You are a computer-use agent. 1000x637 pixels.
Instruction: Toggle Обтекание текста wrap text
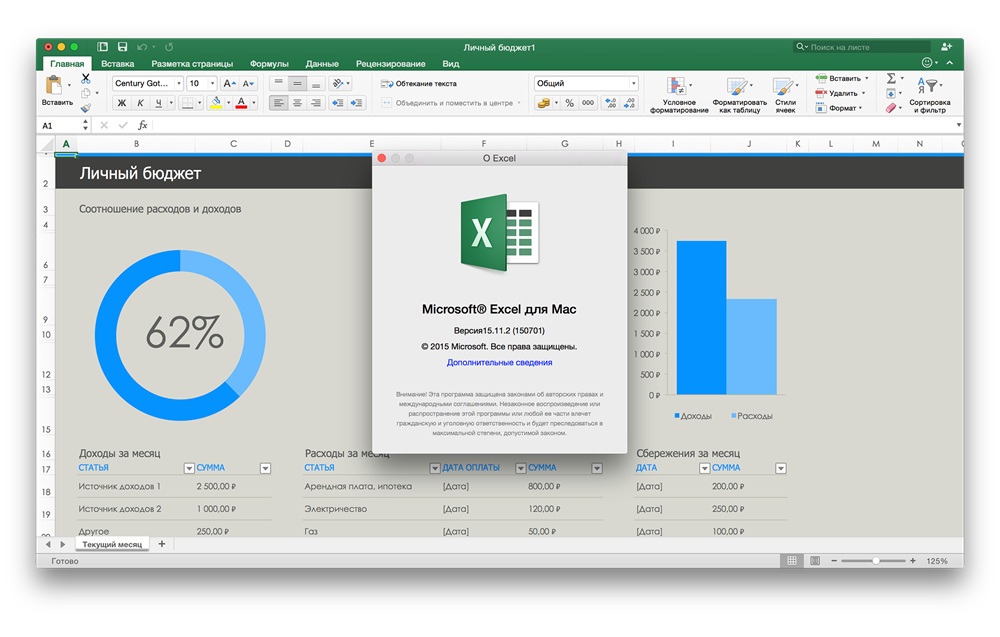419,84
